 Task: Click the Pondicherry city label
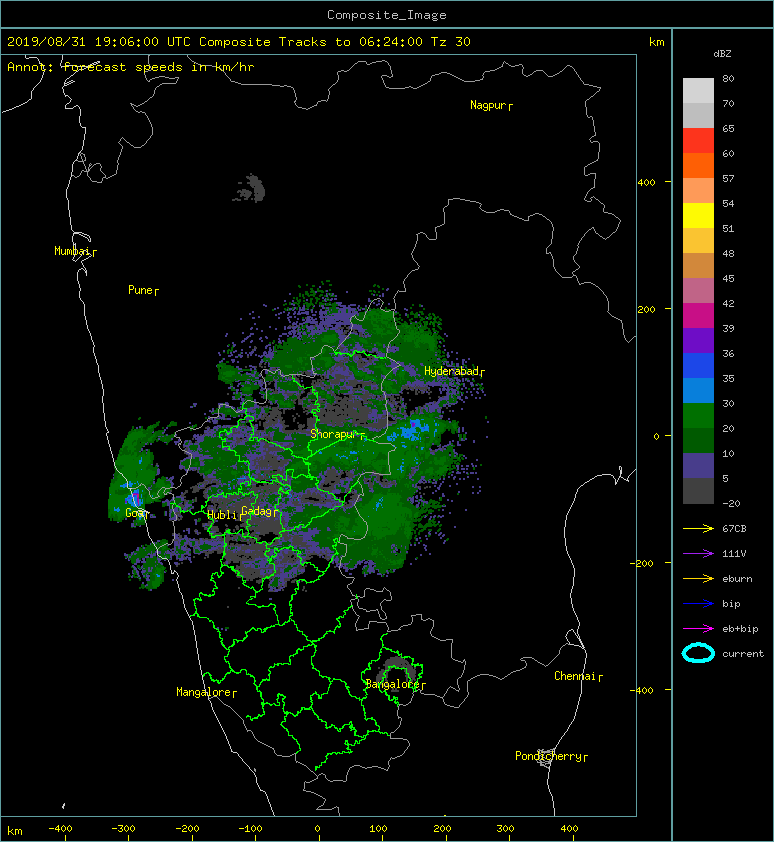tap(548, 756)
